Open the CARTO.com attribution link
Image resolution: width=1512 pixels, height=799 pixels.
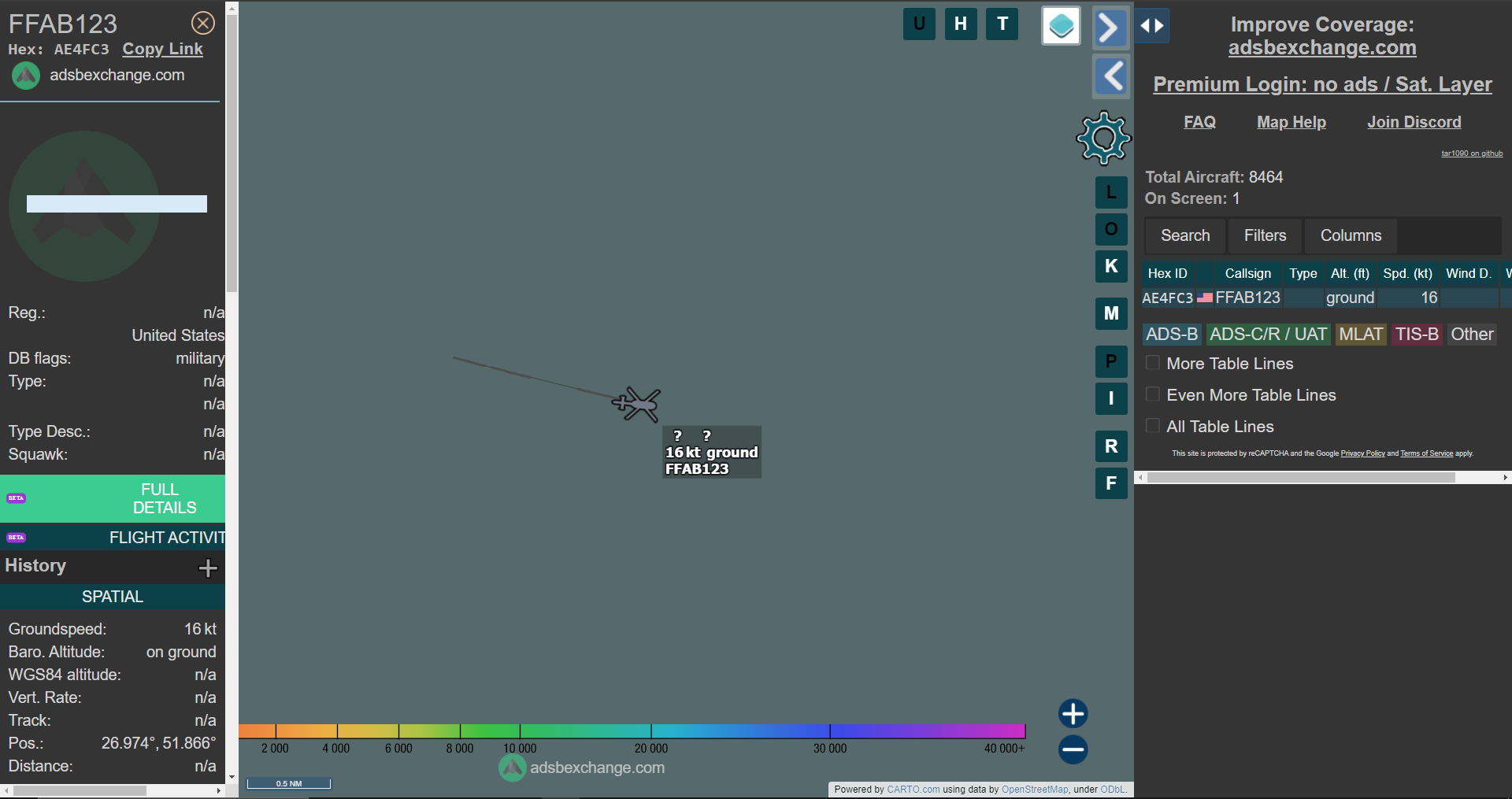(x=913, y=790)
